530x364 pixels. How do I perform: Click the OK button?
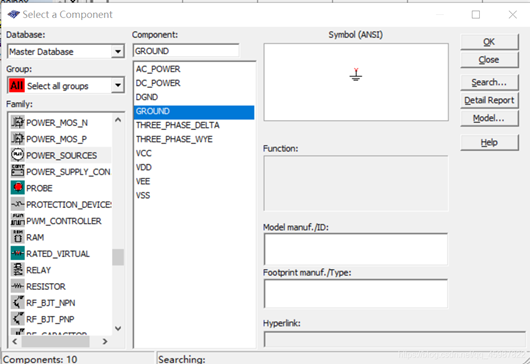(x=489, y=42)
